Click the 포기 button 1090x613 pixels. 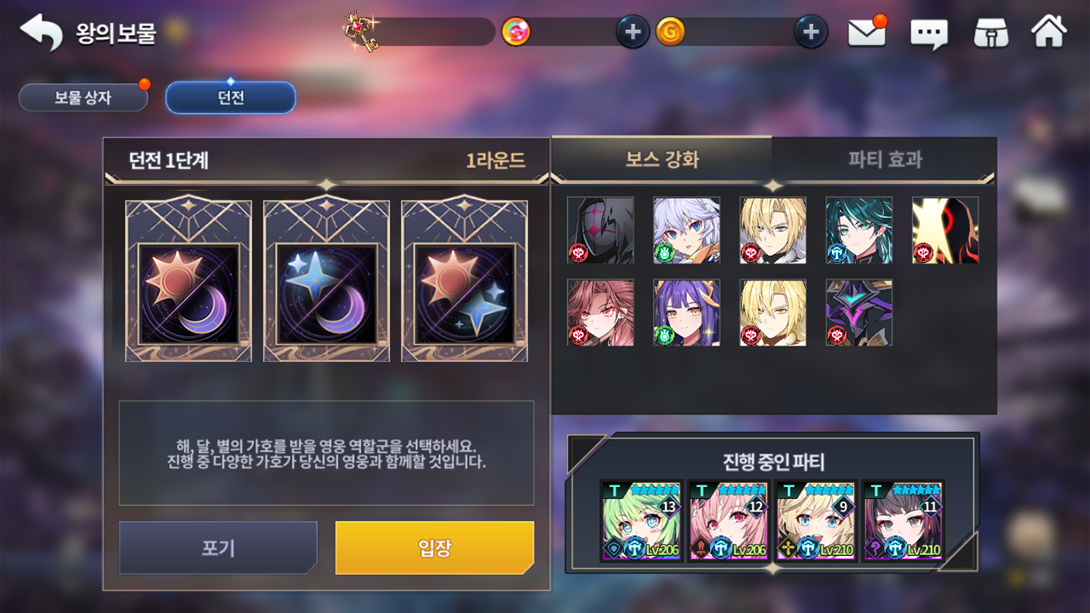coord(218,548)
